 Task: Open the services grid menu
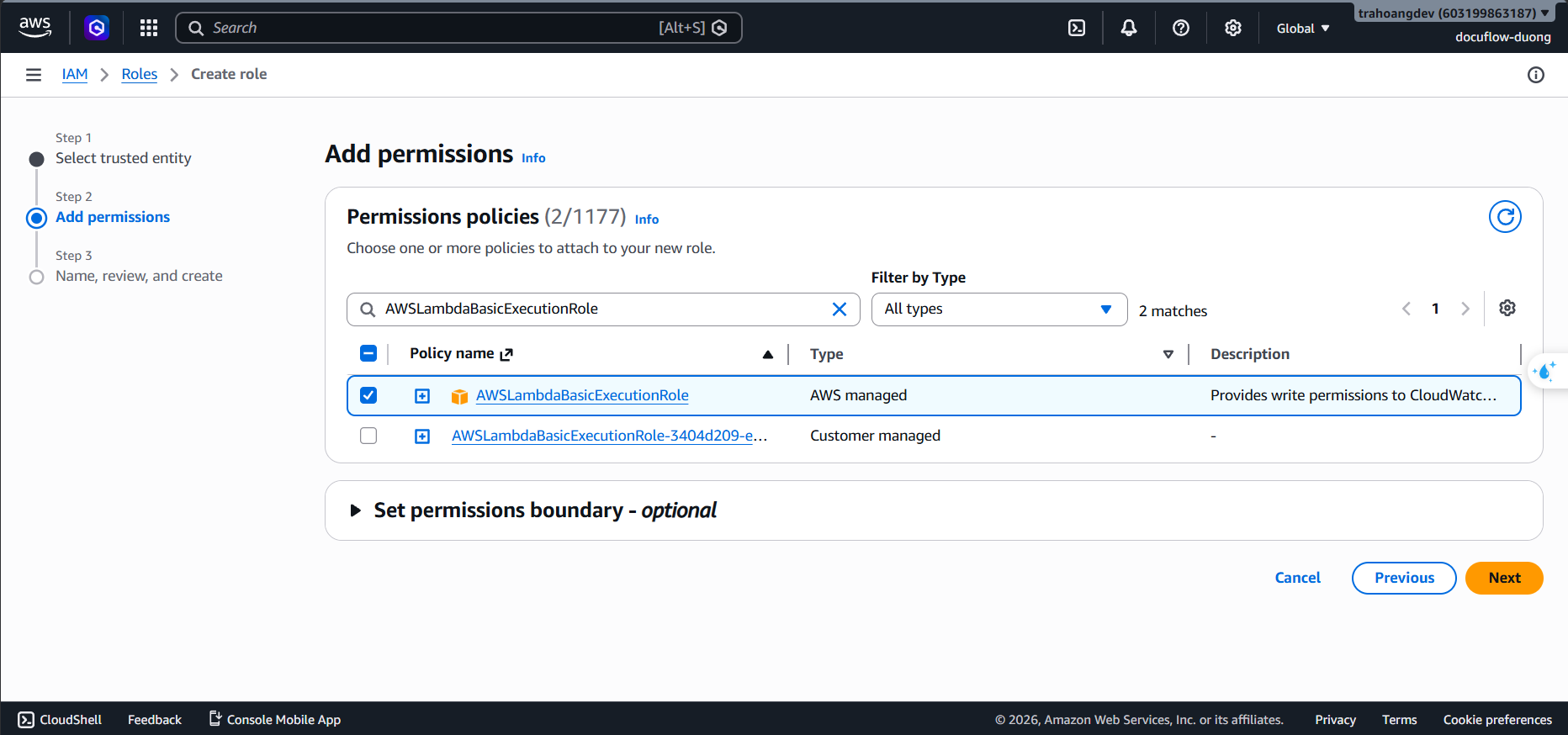tap(149, 28)
